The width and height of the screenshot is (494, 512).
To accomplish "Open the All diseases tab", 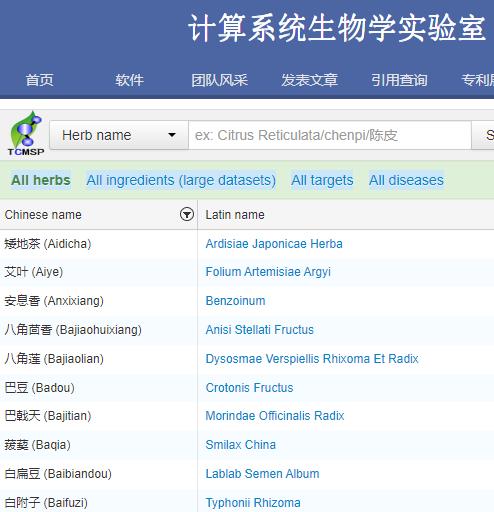I will [406, 180].
